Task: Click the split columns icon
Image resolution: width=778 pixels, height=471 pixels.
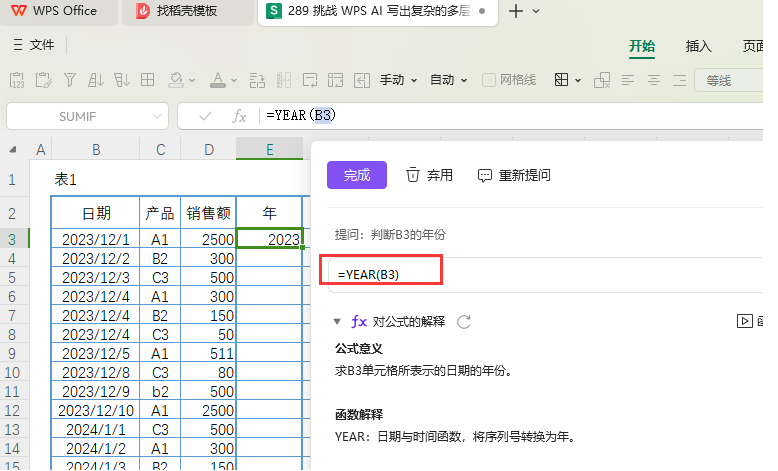Action: pyautogui.click(x=283, y=80)
